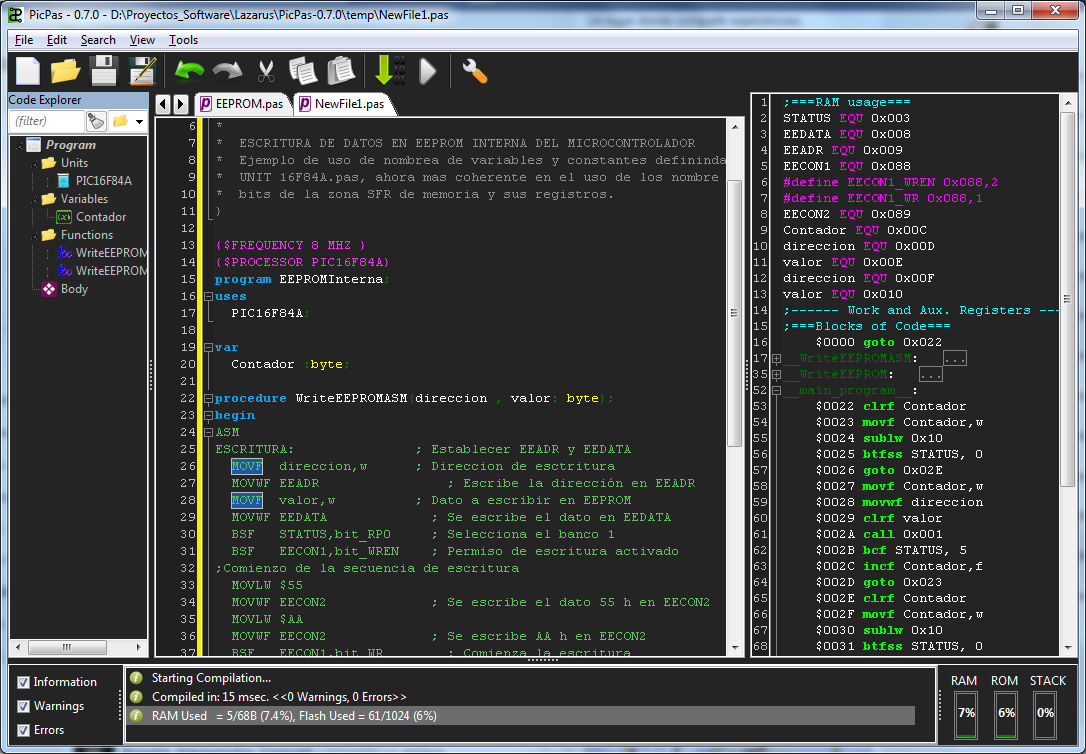Paste from the clipboard toolbar icon
Viewport: 1086px width, 754px height.
tap(341, 71)
